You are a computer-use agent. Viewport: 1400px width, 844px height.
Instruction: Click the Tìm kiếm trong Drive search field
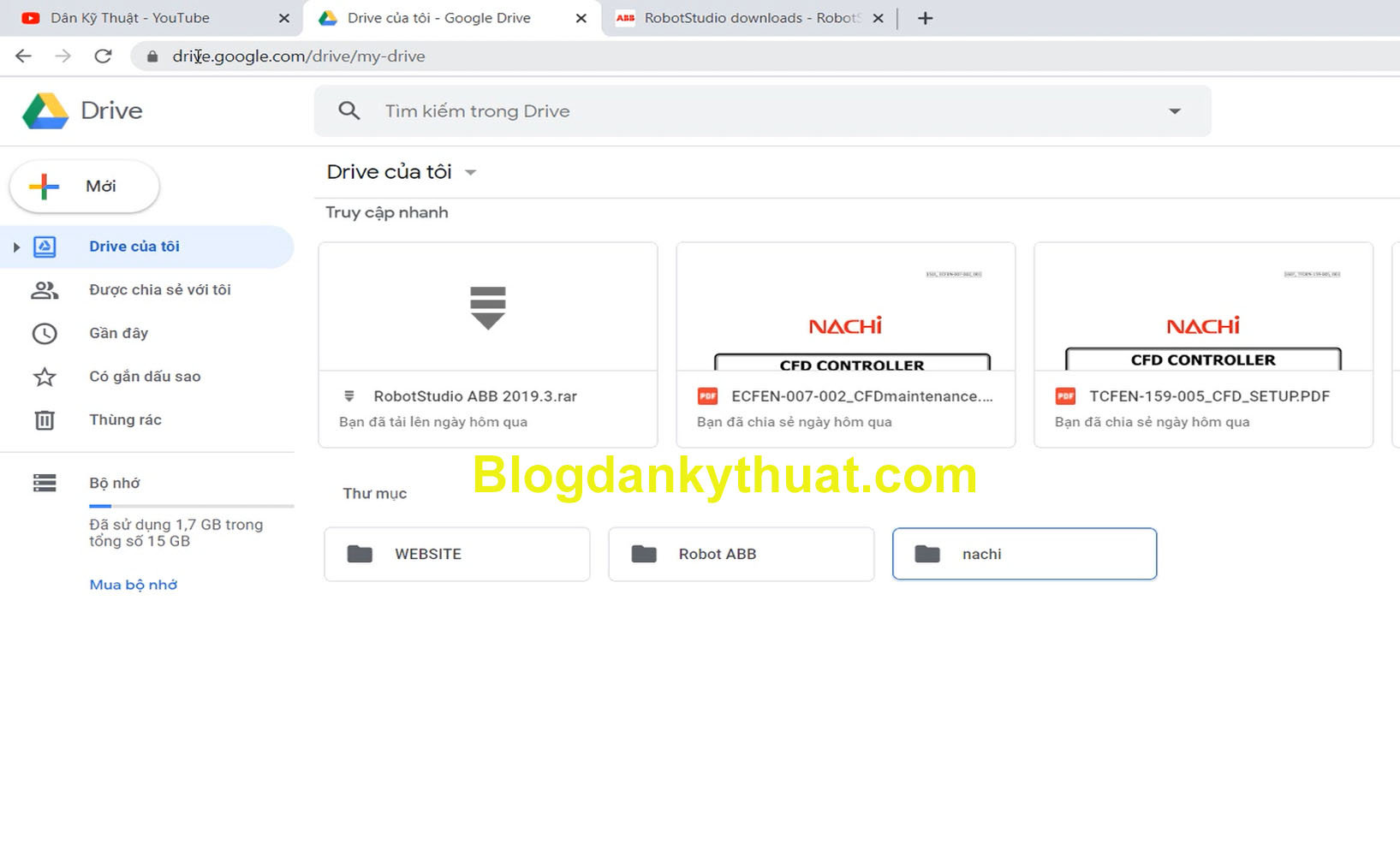click(x=762, y=111)
